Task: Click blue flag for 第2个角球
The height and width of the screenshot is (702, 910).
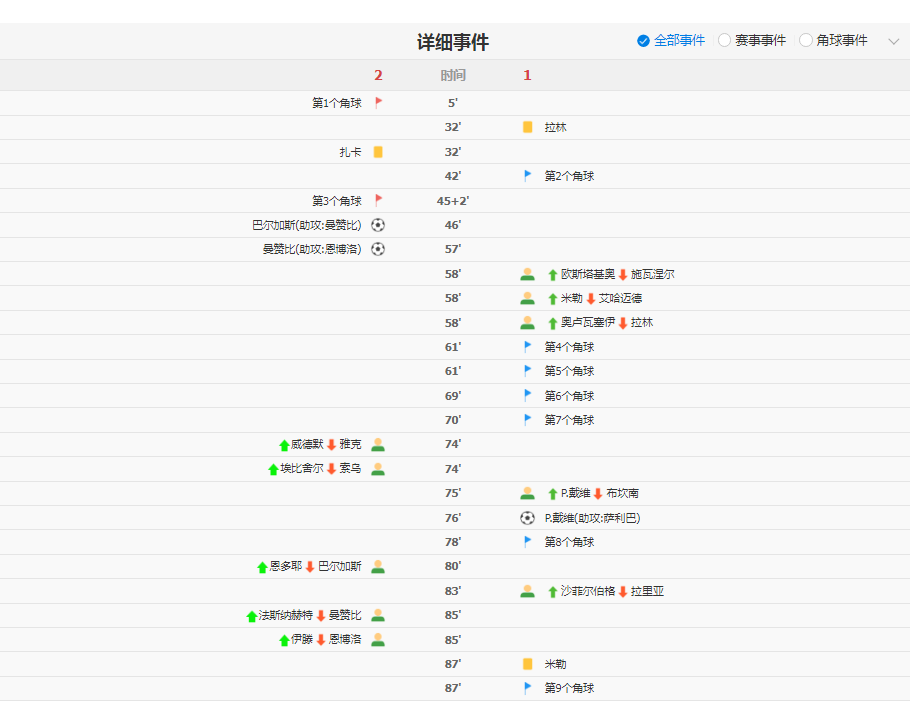Action: pos(527,176)
